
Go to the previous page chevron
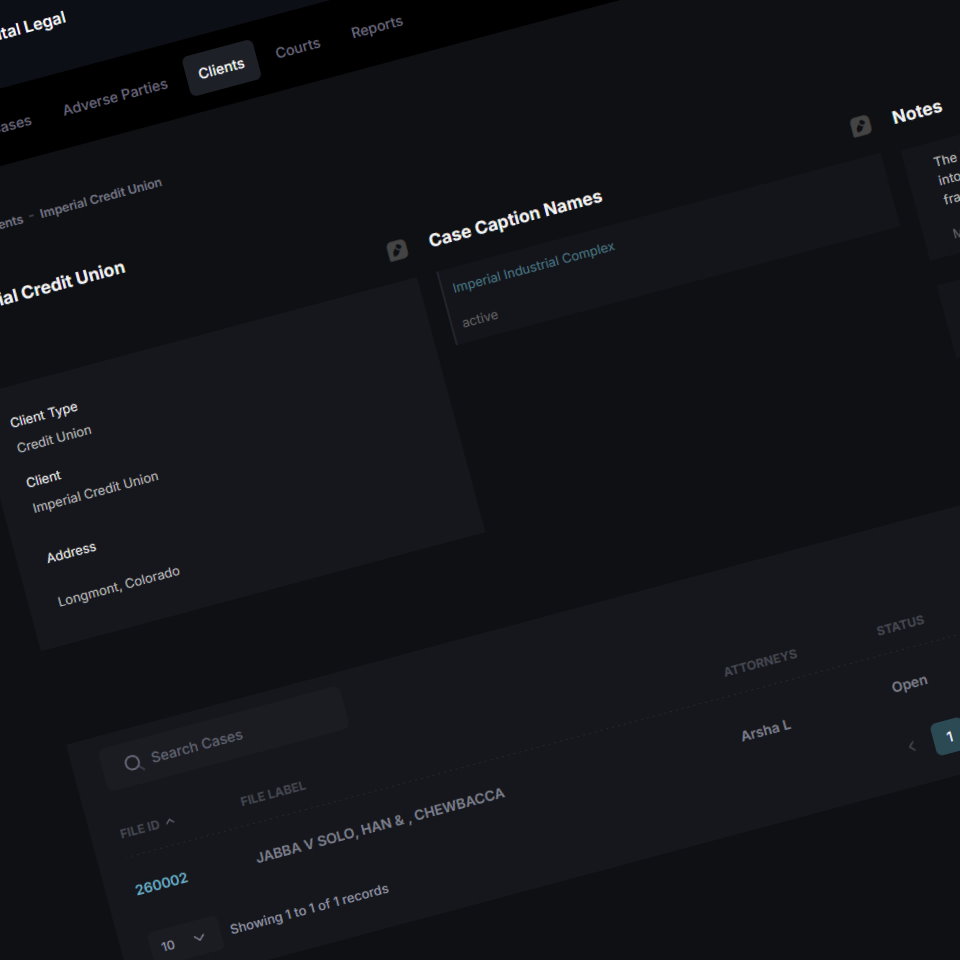tap(912, 746)
